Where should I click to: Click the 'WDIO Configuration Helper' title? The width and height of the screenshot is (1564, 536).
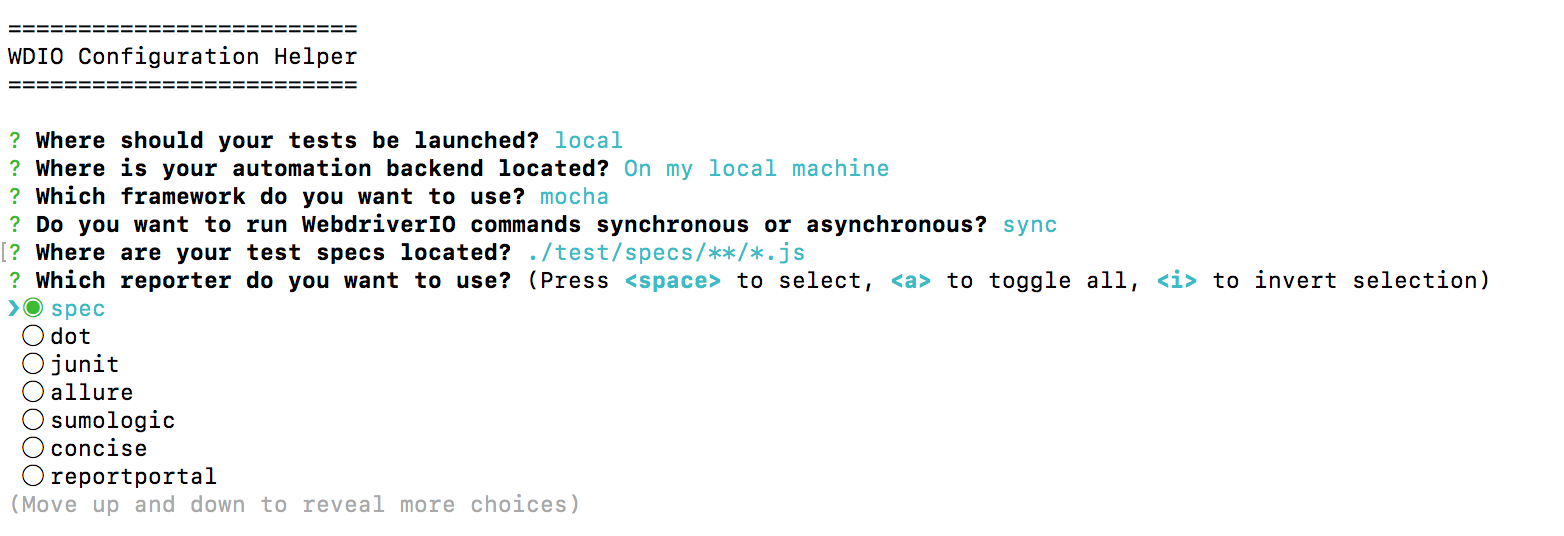pos(182,56)
